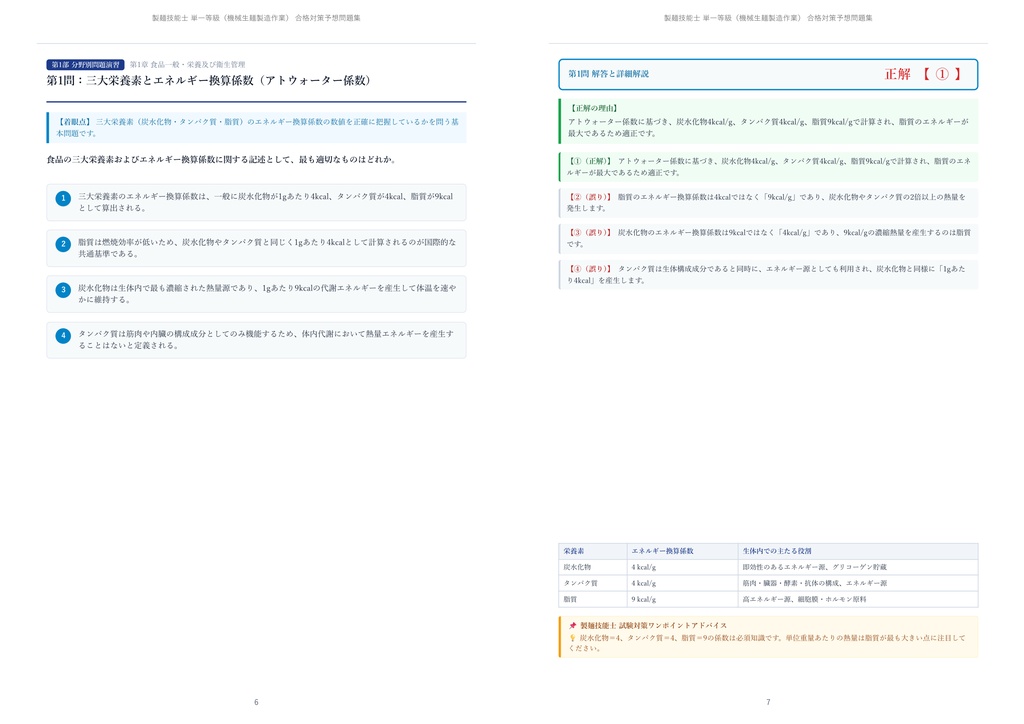The width and height of the screenshot is (1024, 724).
Task: Click page number 7
Action: pos(768,702)
